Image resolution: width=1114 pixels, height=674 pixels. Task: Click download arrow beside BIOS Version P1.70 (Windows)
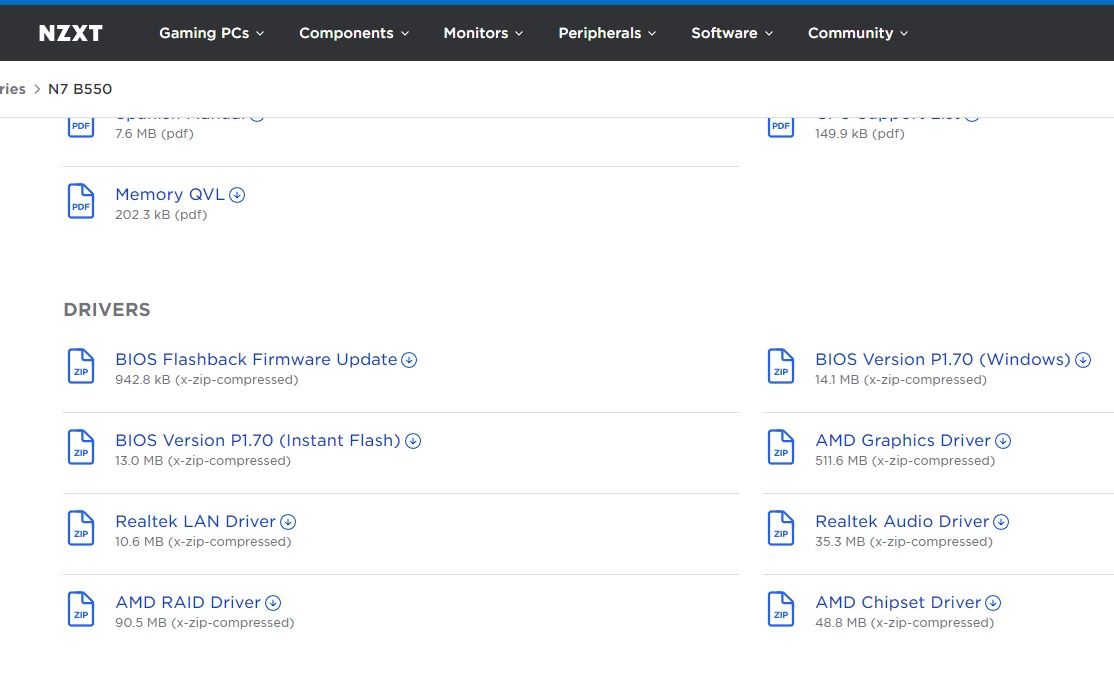pyautogui.click(x=1083, y=359)
